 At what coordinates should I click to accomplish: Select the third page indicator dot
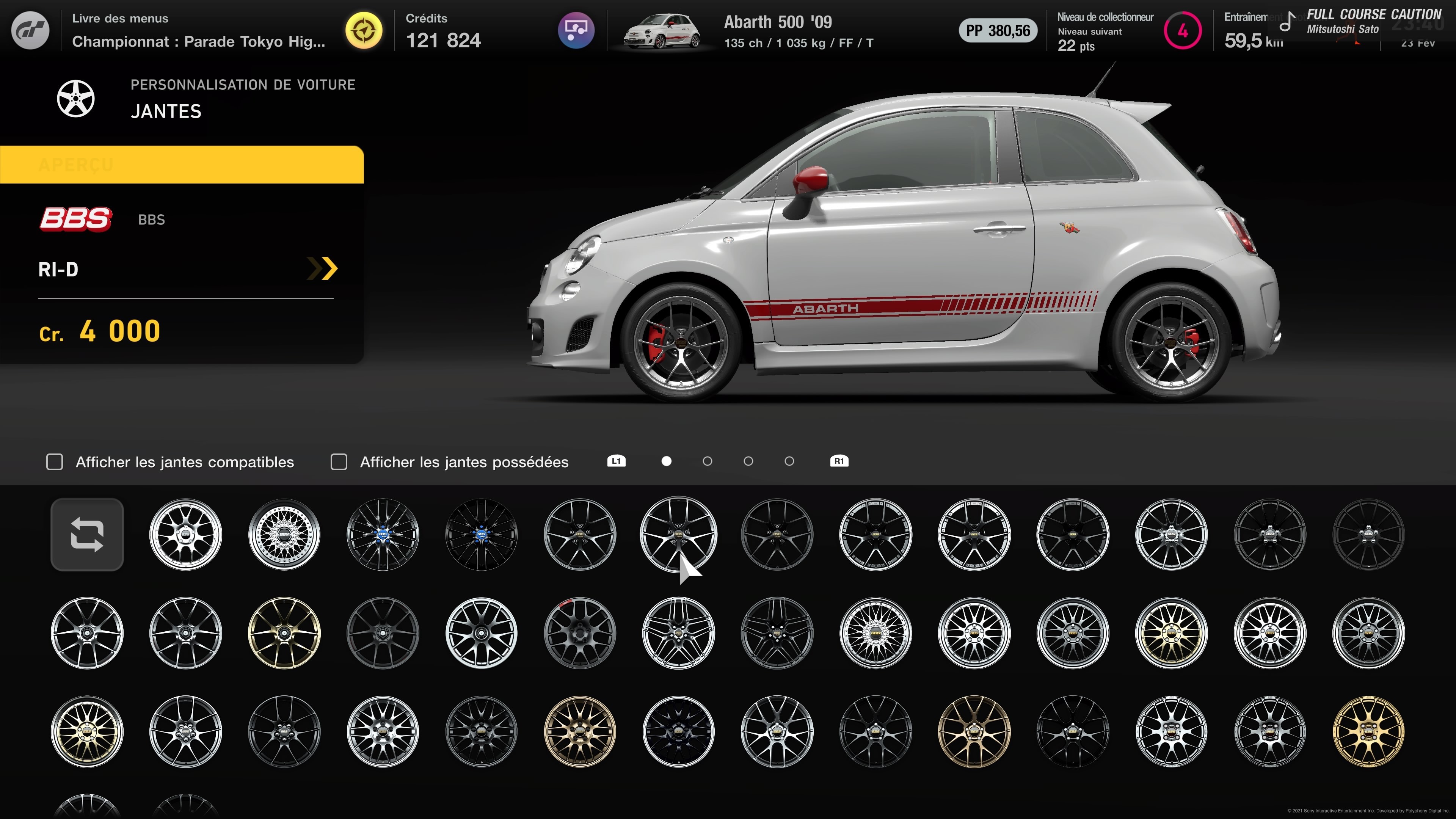tap(748, 461)
